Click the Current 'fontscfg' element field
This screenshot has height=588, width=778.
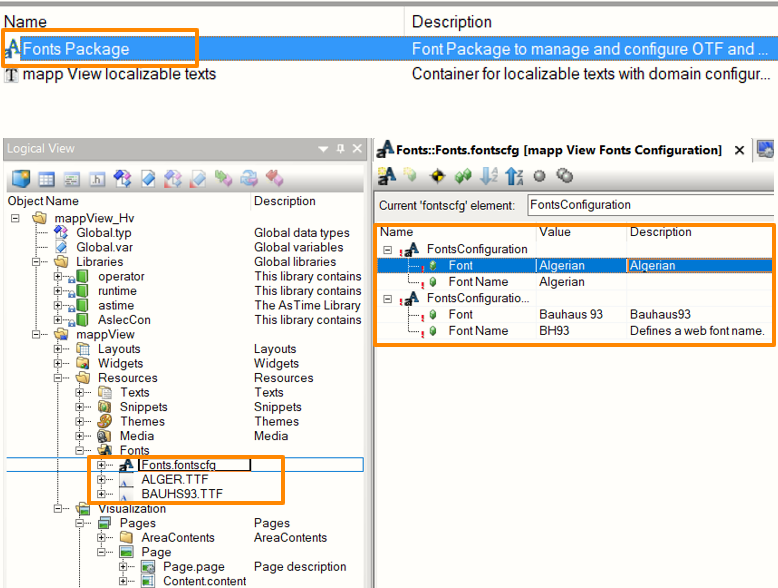[651, 205]
